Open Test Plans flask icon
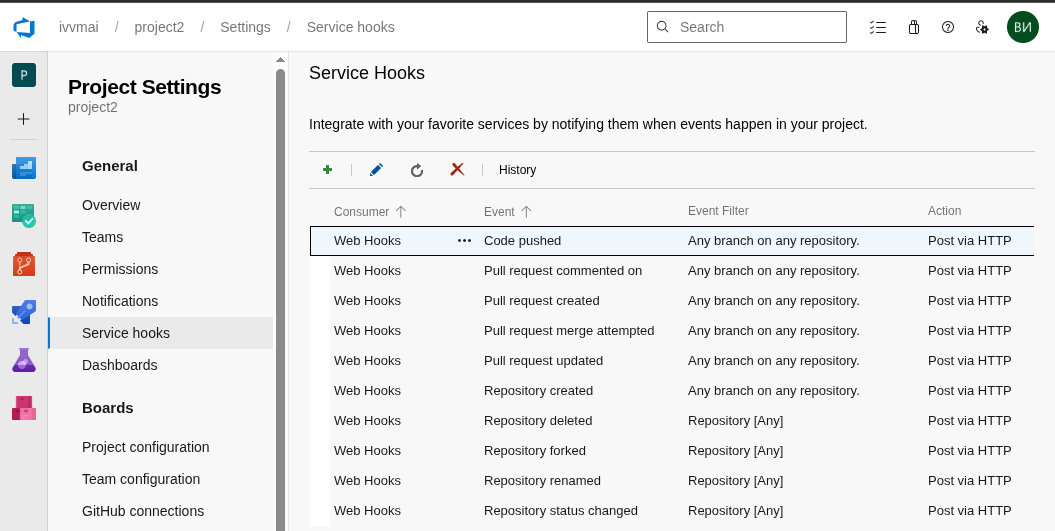The image size is (1055, 531). point(24,360)
